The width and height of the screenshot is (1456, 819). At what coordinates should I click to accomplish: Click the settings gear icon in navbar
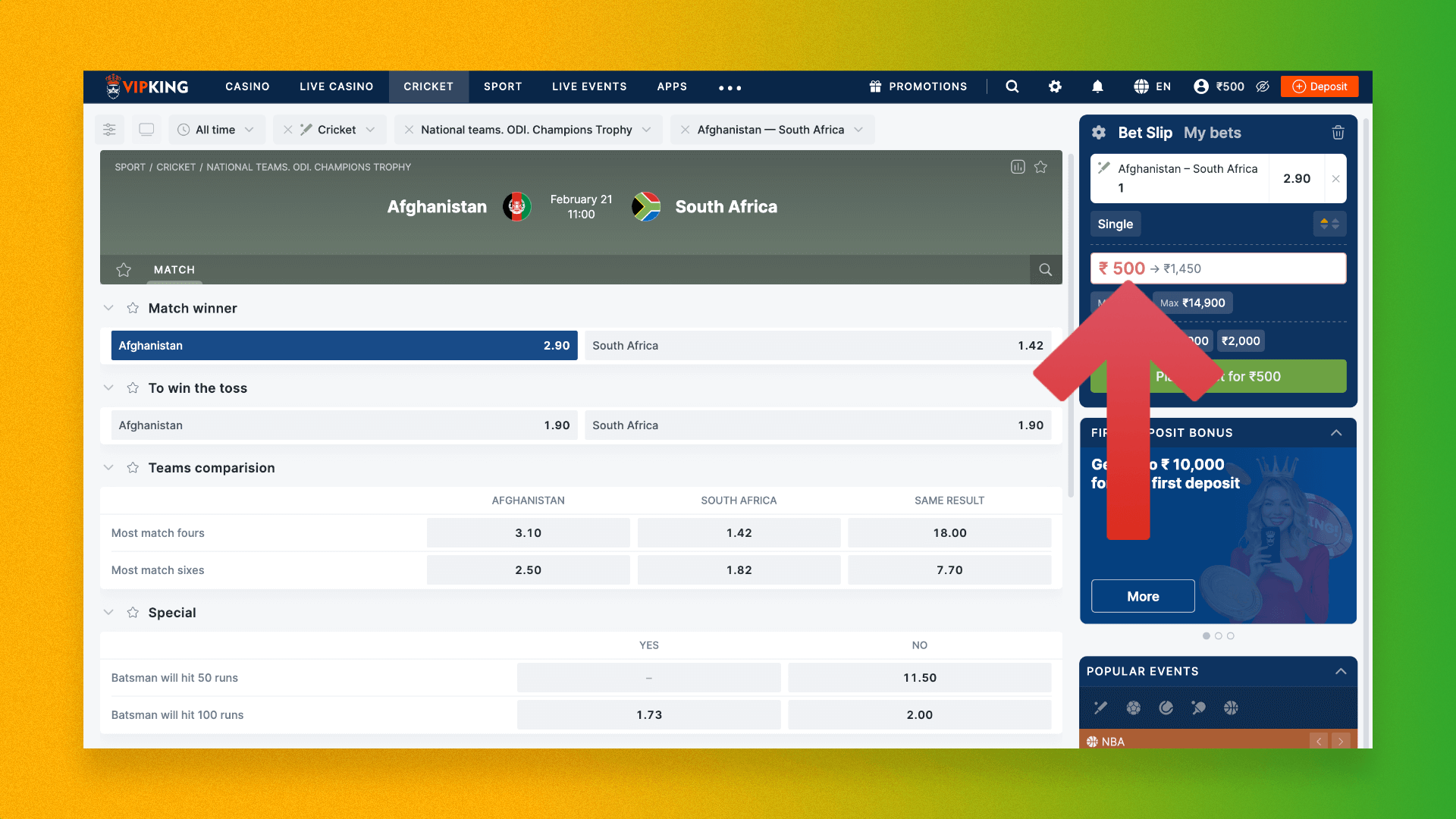pos(1056,87)
